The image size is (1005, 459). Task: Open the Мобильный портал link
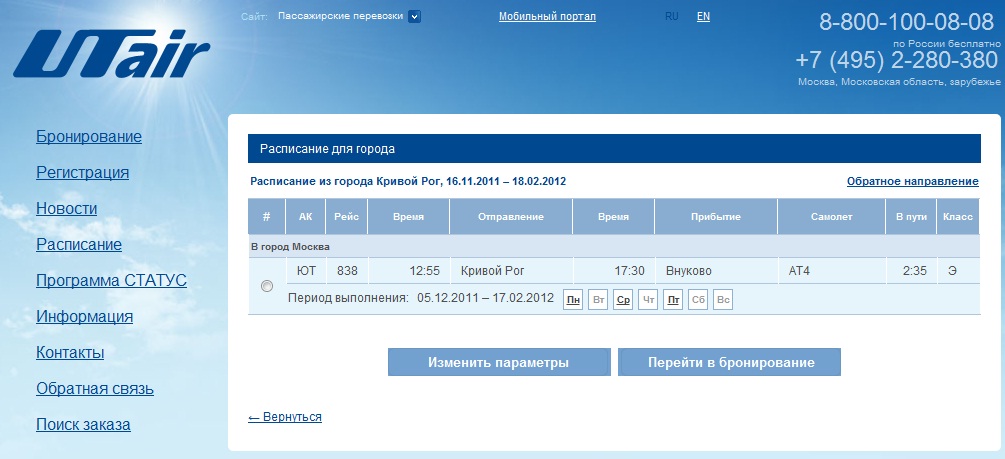(x=547, y=16)
